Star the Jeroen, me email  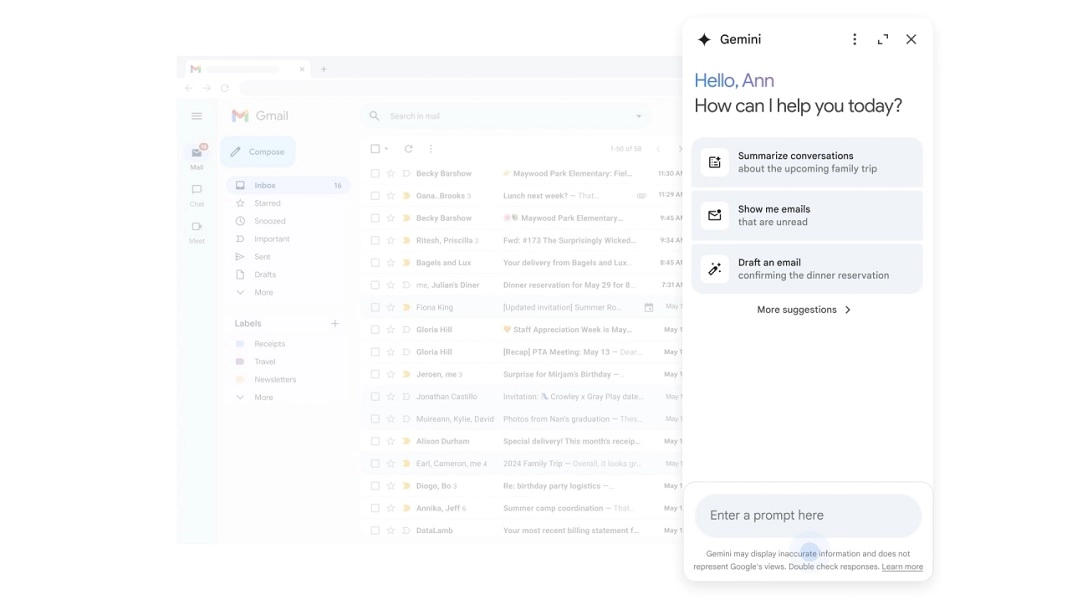click(x=391, y=374)
